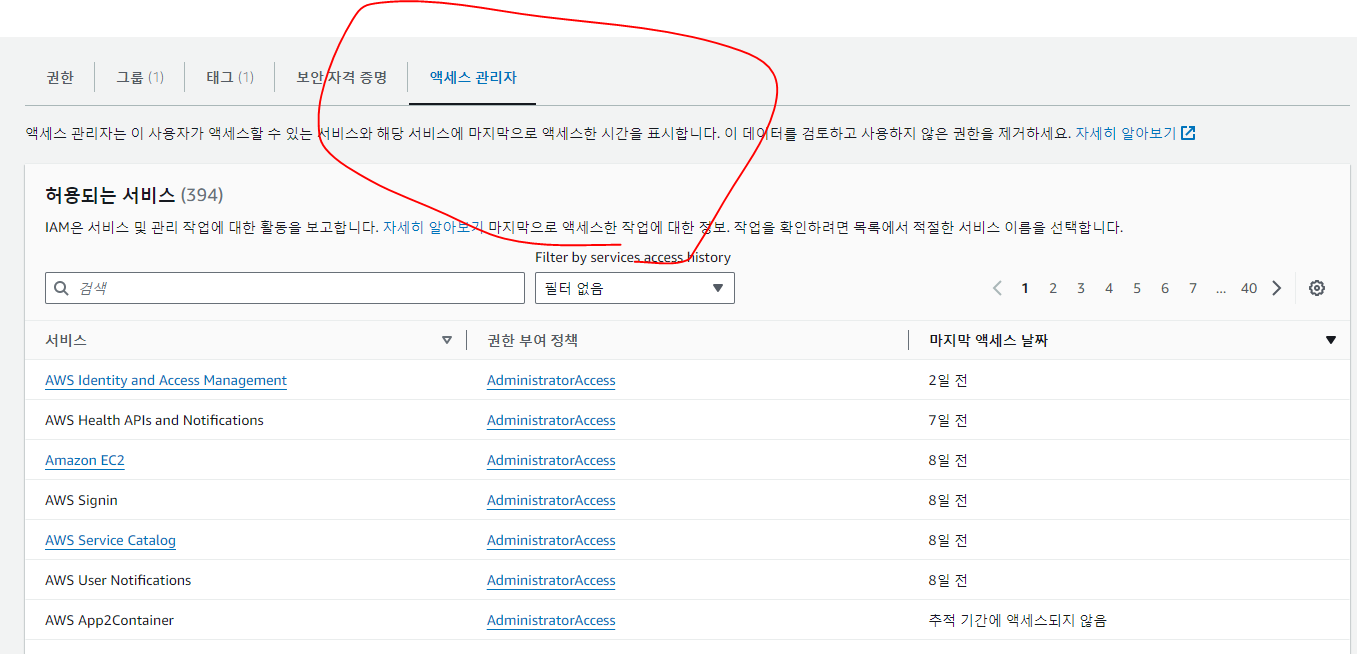This screenshot has width=1357, height=654.
Task: Go to page 5 of services
Action: point(1137,288)
